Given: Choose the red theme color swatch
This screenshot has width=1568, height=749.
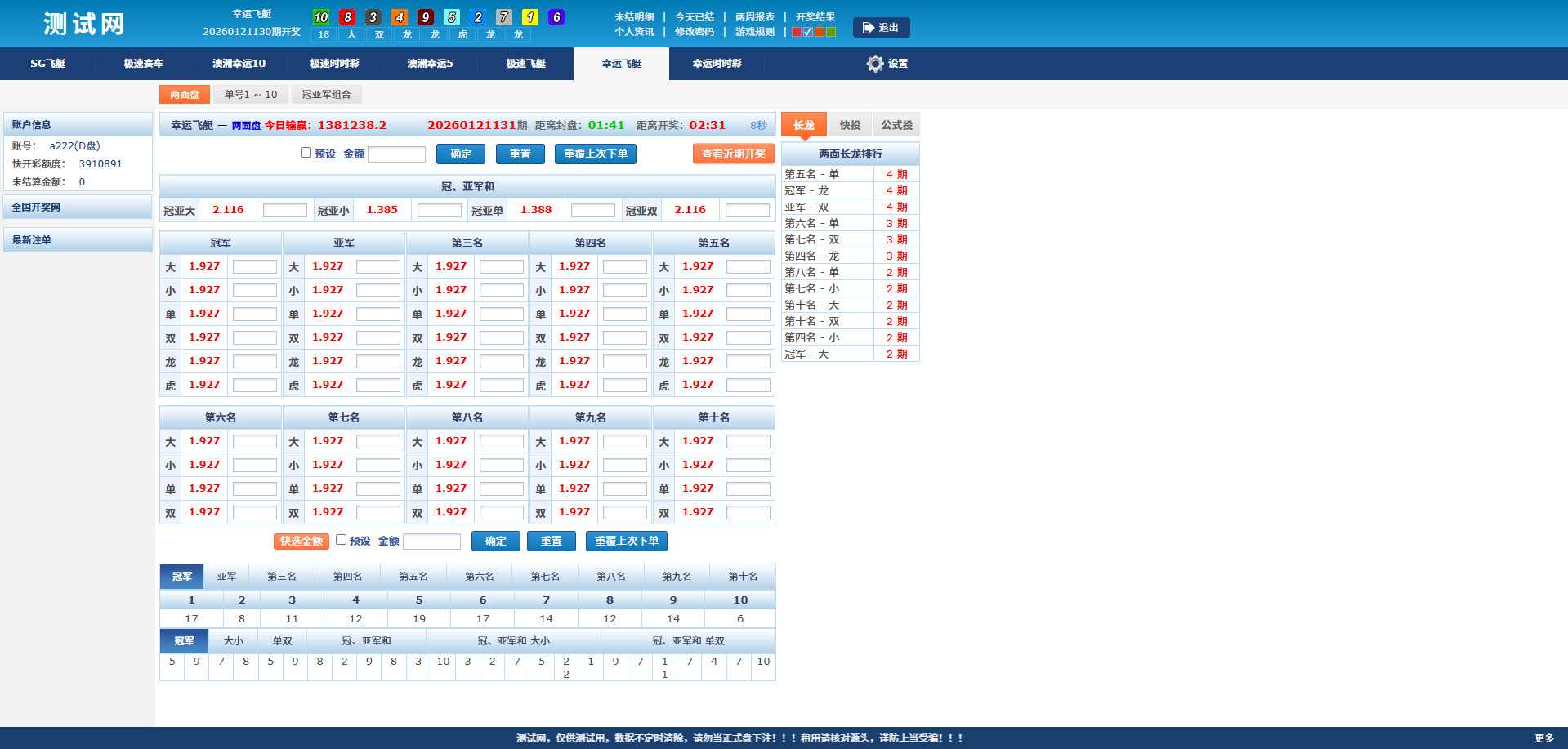Looking at the screenshot, I should (x=797, y=33).
